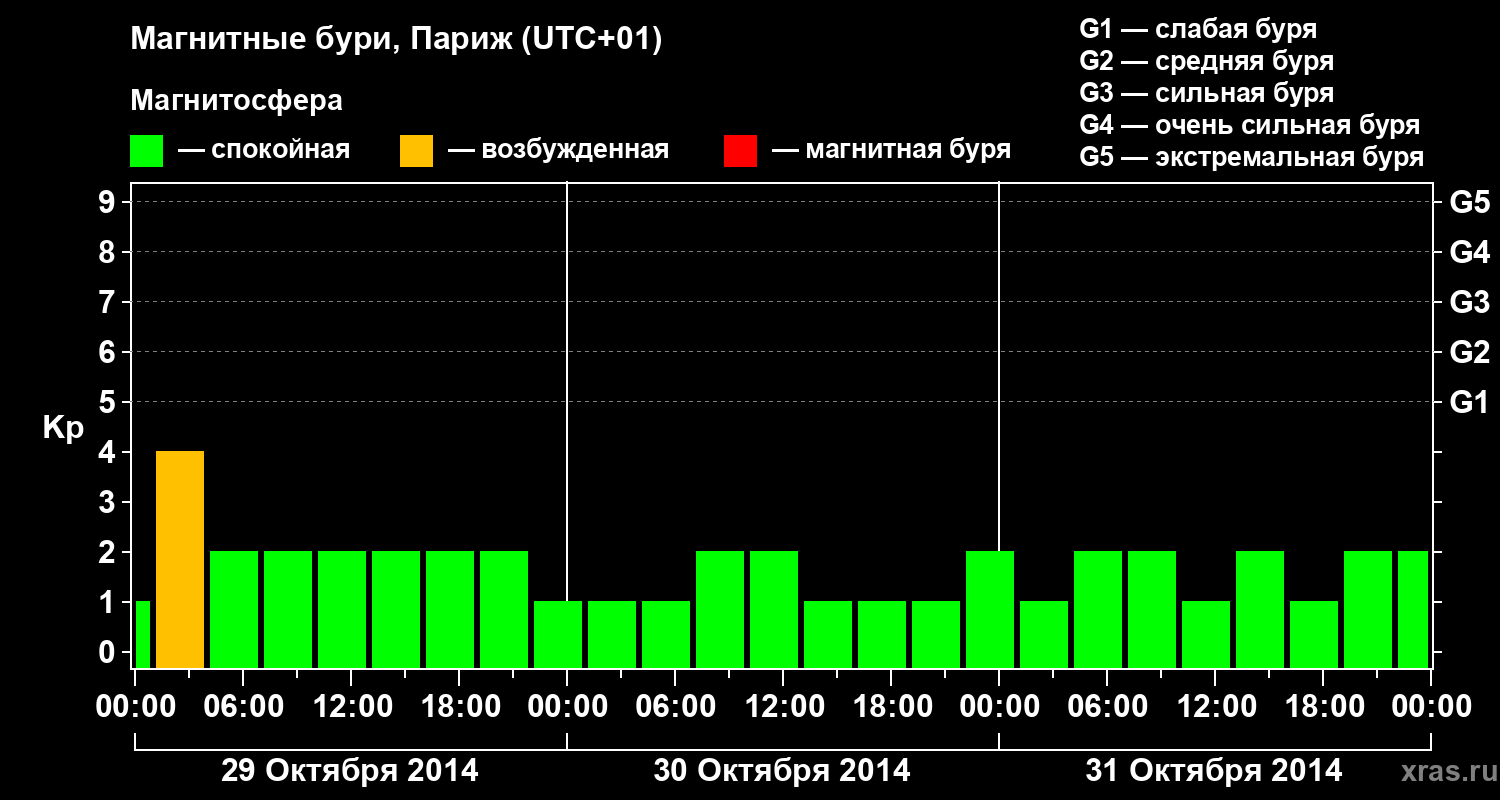Click the Kp axis value 6
1500x800 pixels.
click(x=109, y=352)
